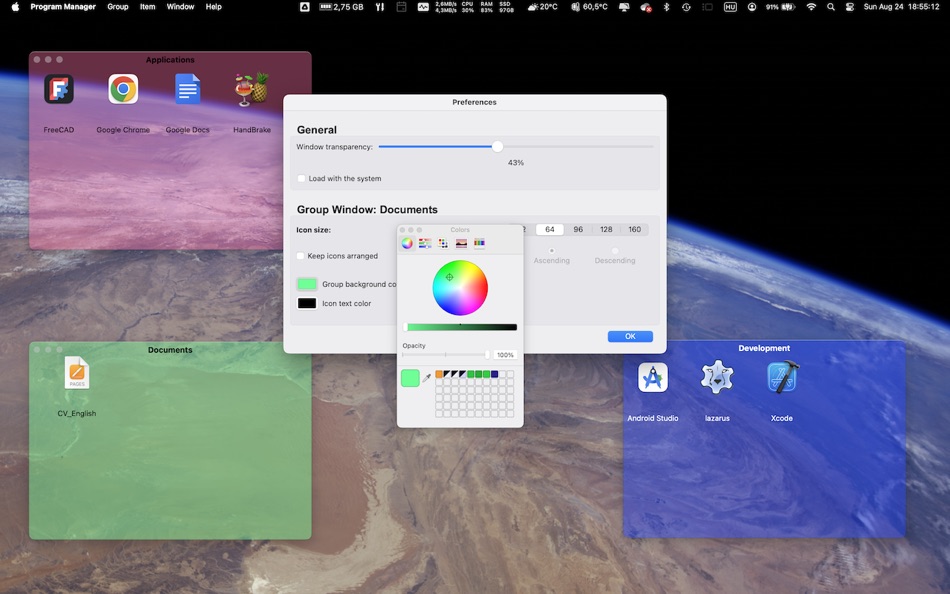Open the Google Docs icon

[x=187, y=90]
